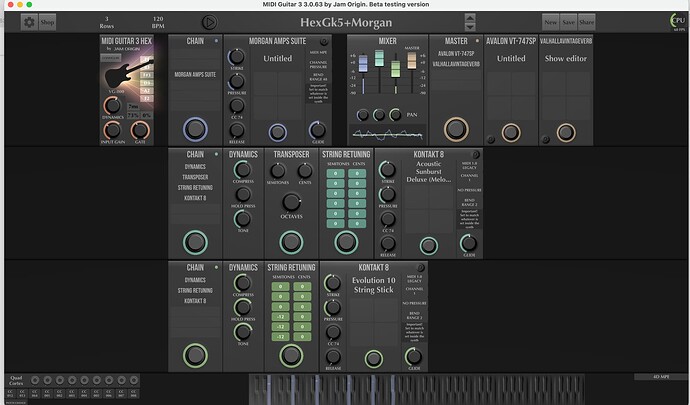Click the Morgan Amps Suite Pressure knob

(237, 81)
